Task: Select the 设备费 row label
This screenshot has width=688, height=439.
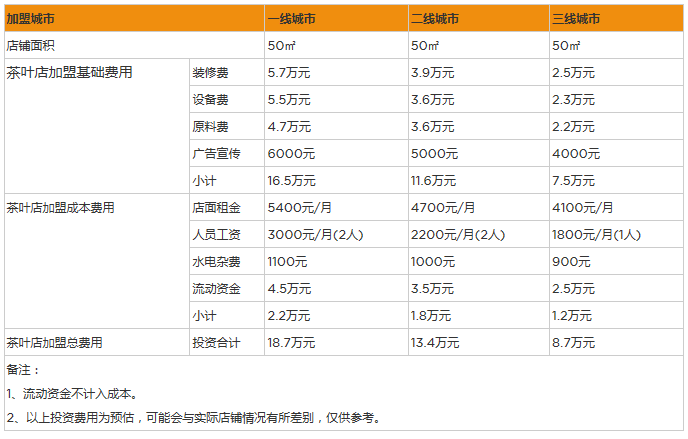Action: pos(210,100)
